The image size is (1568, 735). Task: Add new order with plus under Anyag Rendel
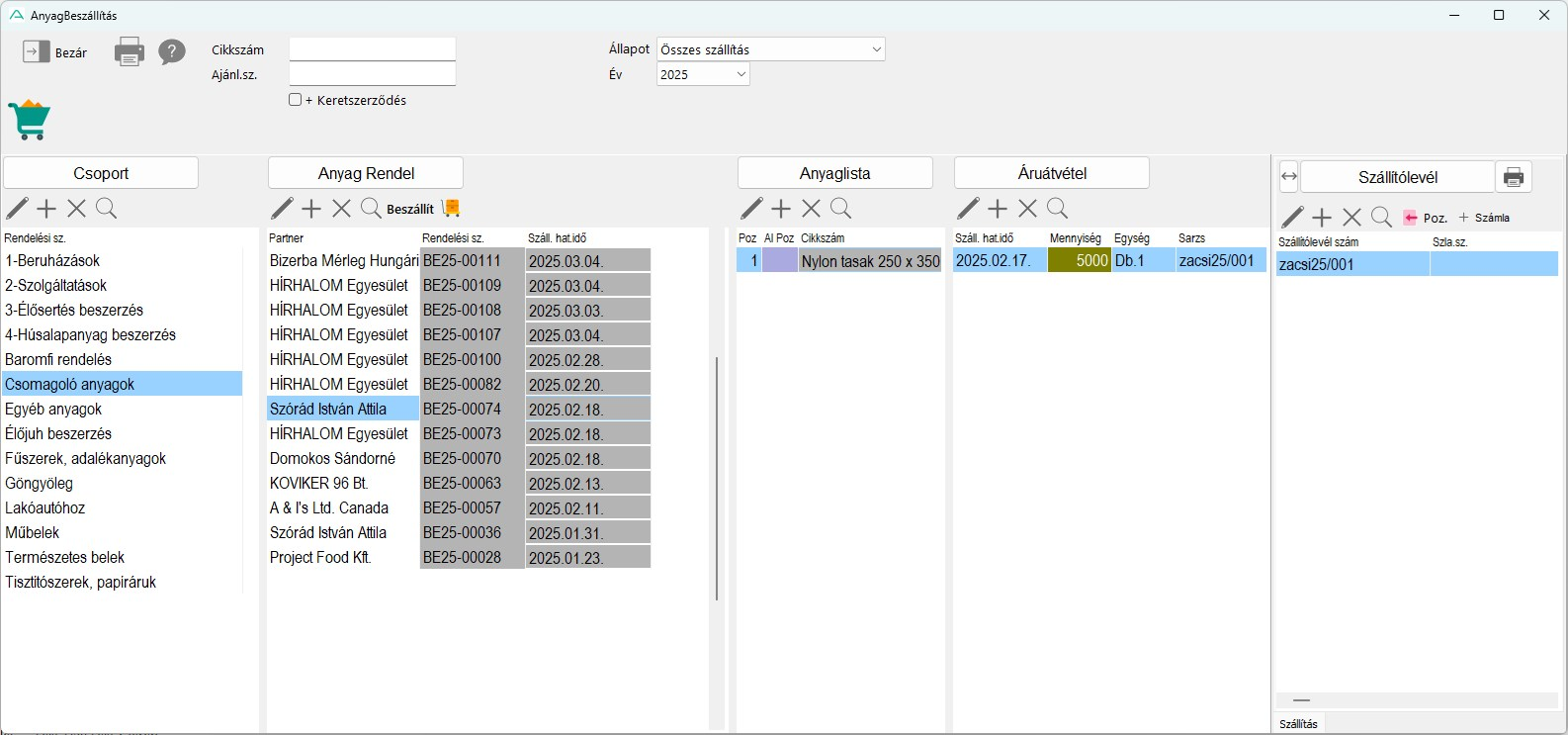pos(311,208)
